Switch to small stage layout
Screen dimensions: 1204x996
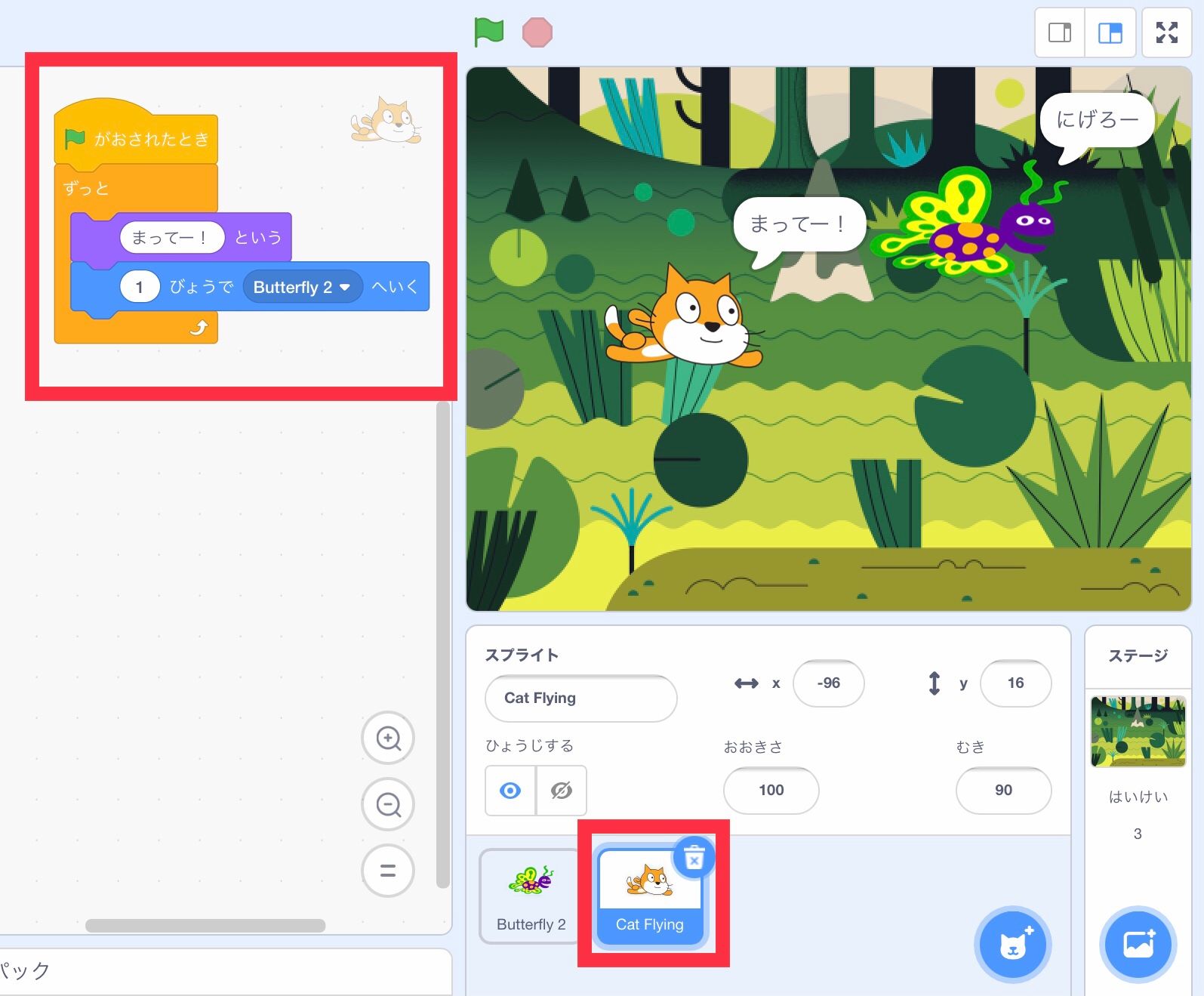[x=1060, y=32]
